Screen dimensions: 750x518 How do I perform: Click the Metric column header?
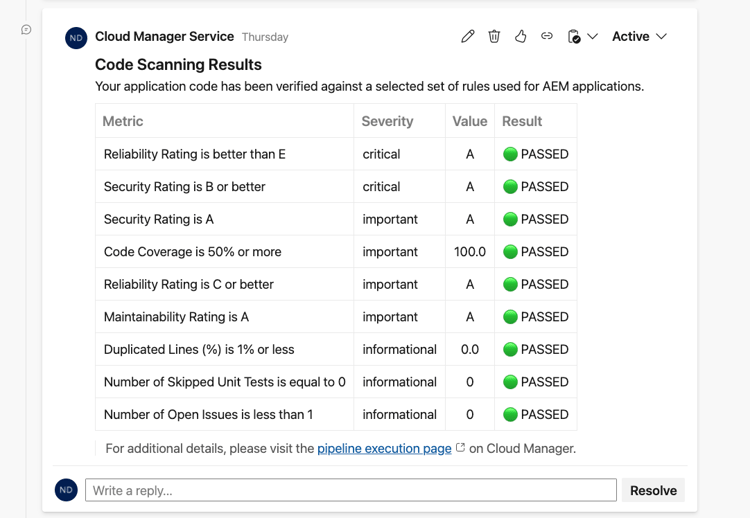click(x=124, y=121)
